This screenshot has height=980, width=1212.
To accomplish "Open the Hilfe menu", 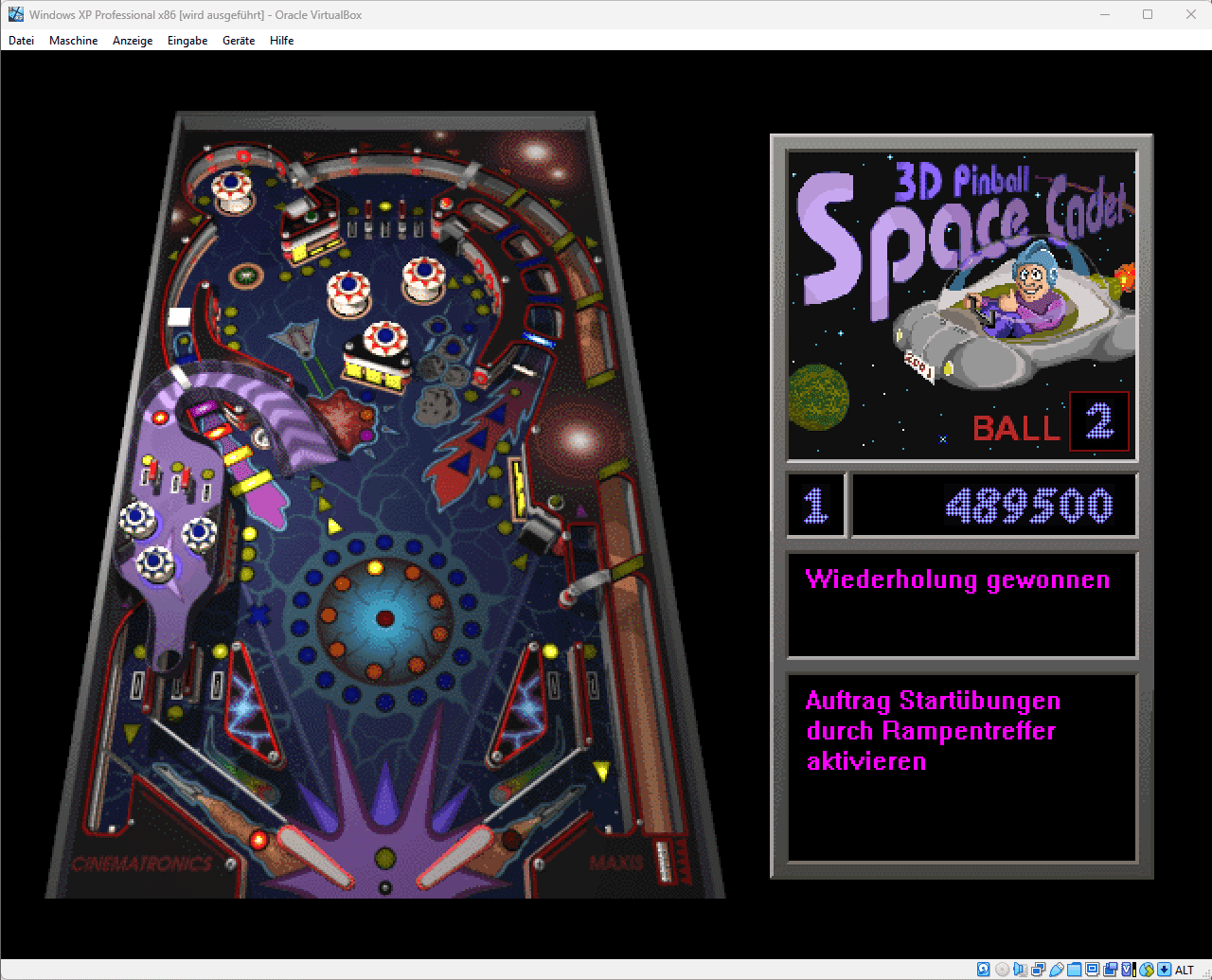I will tap(282, 41).
